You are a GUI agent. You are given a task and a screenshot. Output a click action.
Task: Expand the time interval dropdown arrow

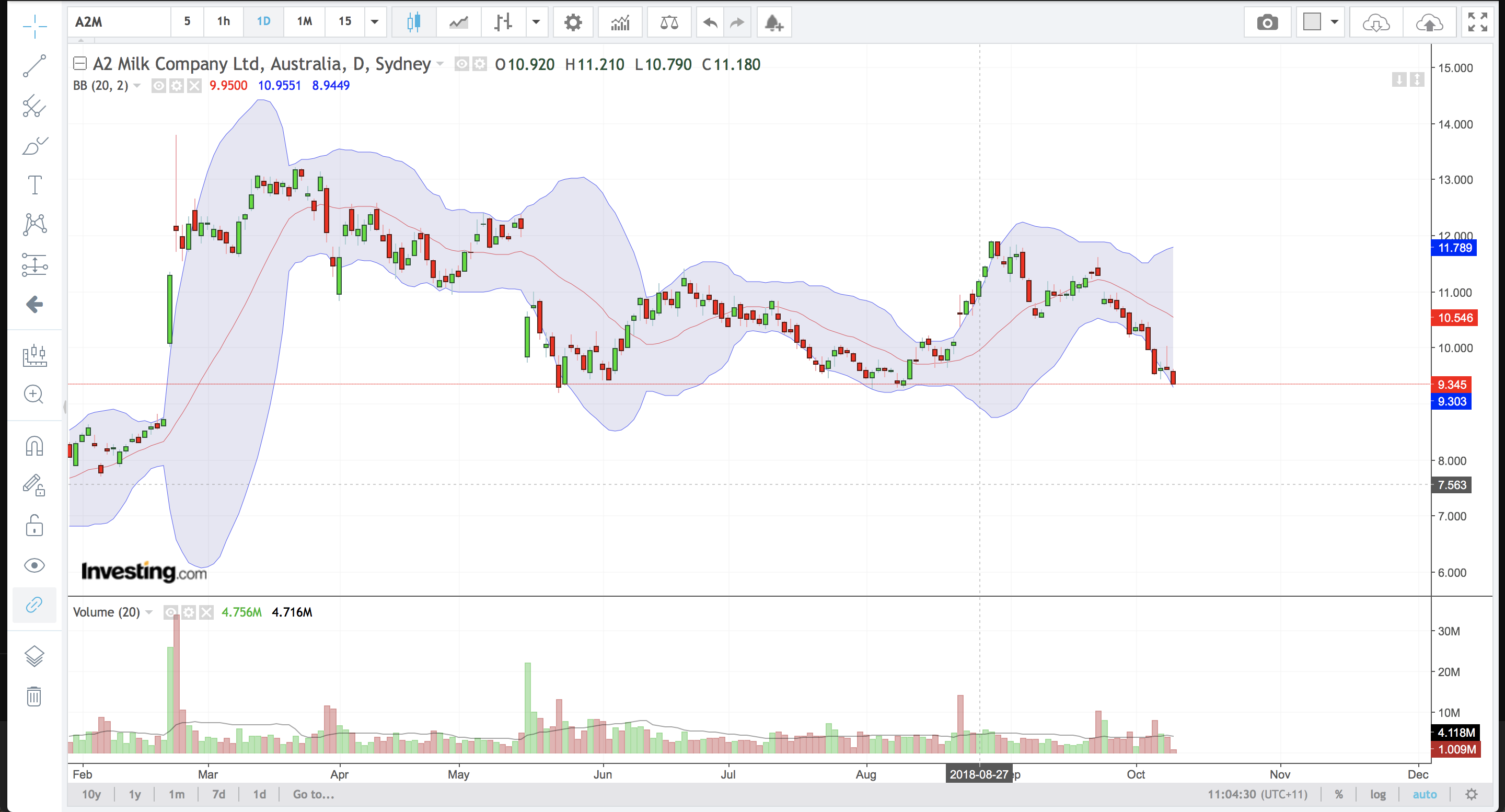(375, 22)
